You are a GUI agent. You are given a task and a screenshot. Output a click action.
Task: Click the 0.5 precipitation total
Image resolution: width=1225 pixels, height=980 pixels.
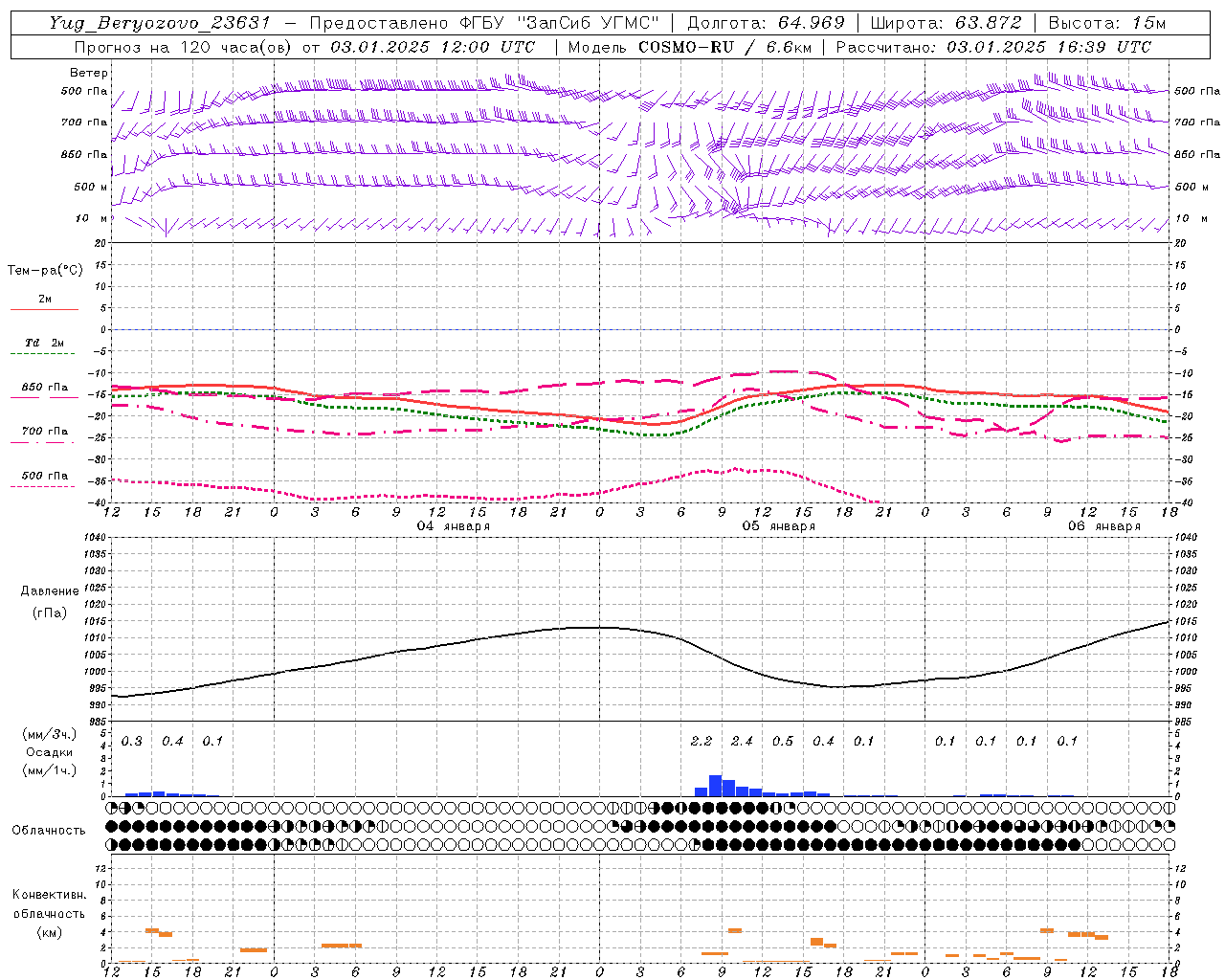click(783, 741)
